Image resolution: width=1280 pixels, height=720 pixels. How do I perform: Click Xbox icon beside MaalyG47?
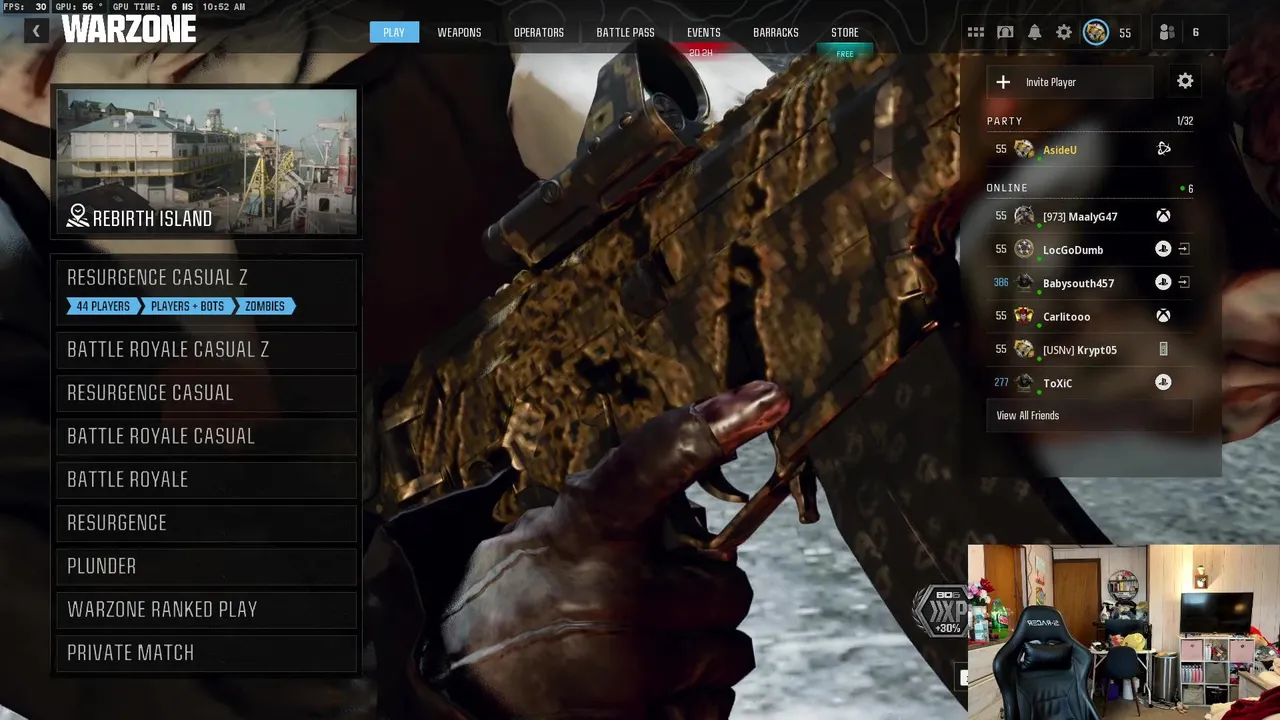(1163, 216)
